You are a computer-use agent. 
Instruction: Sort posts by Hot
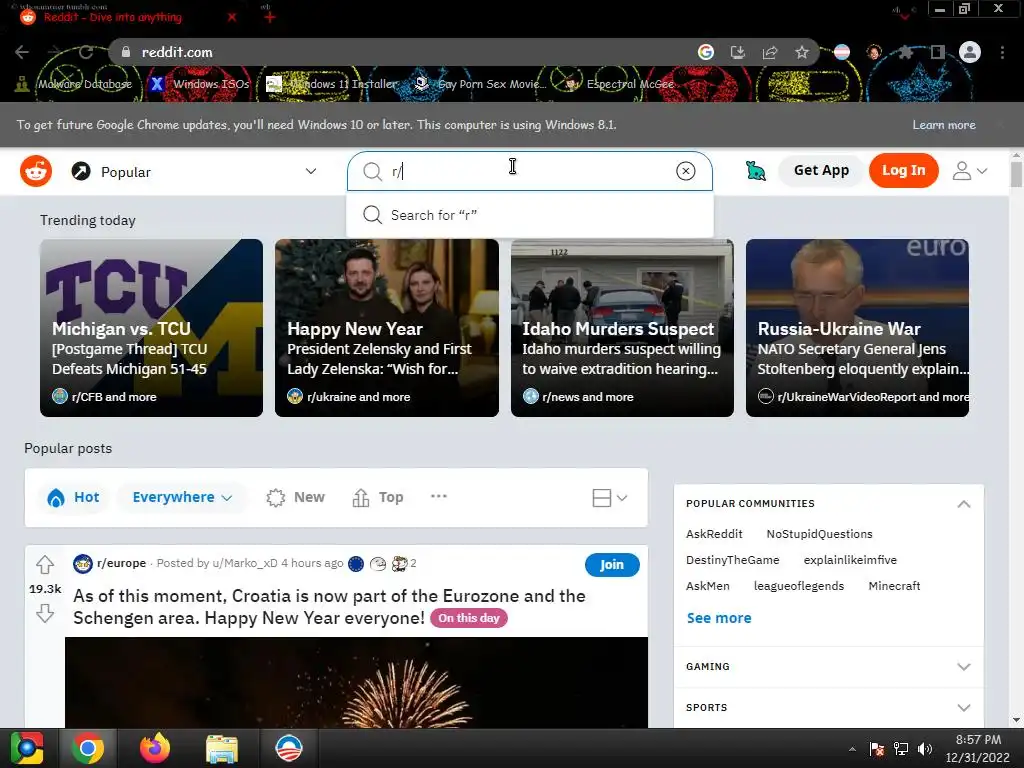click(x=73, y=497)
